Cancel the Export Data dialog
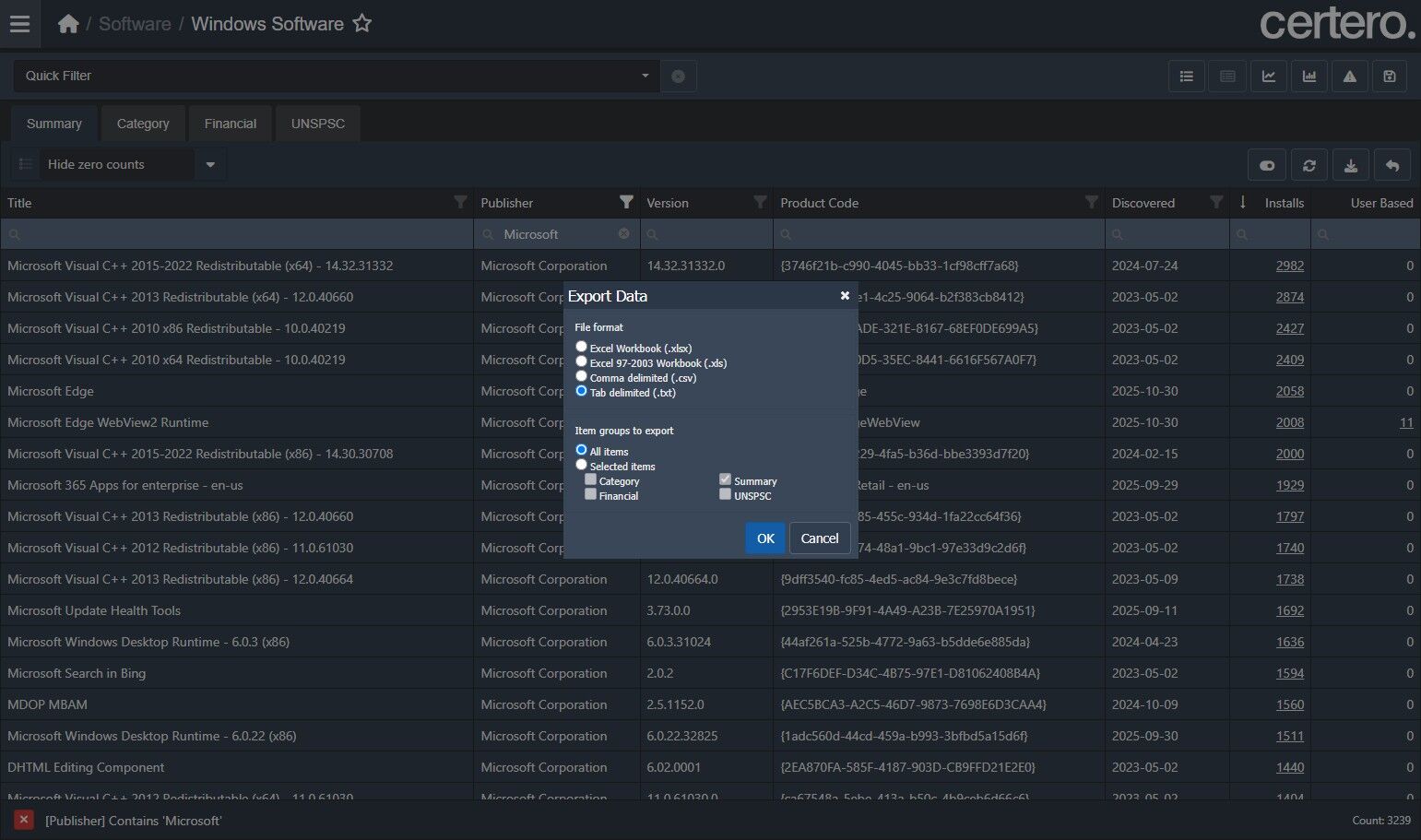Screen dimensions: 1421x840 pos(819,538)
